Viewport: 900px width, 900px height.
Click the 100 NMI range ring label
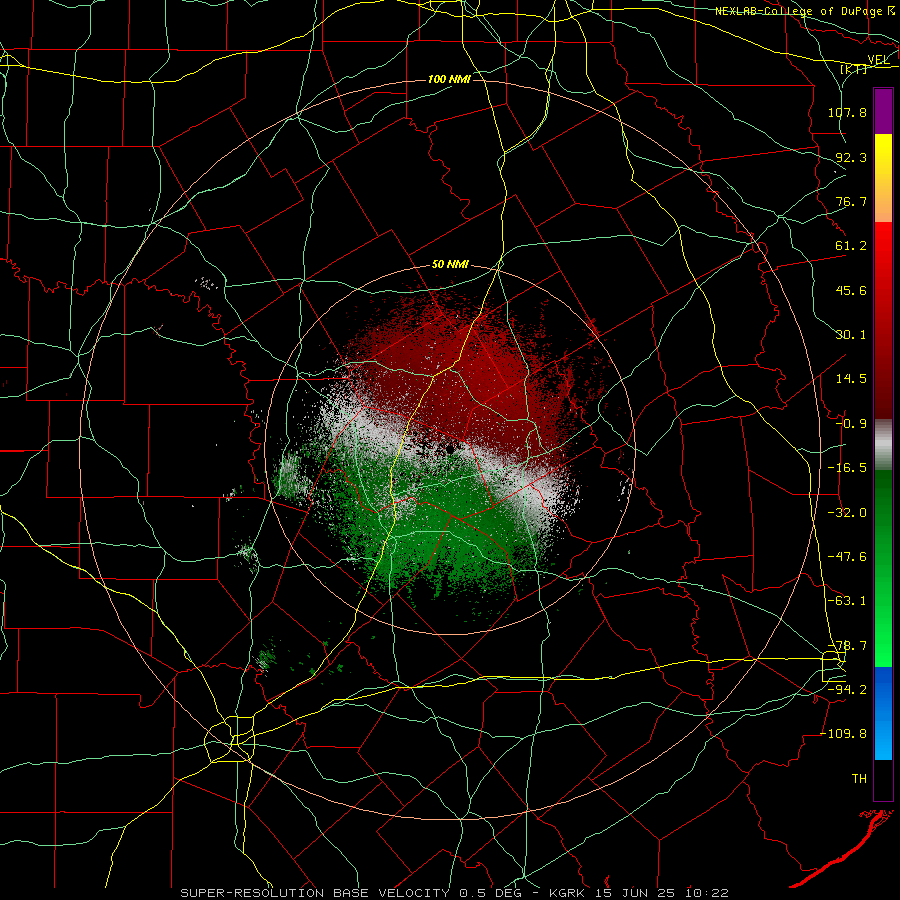pyautogui.click(x=449, y=79)
